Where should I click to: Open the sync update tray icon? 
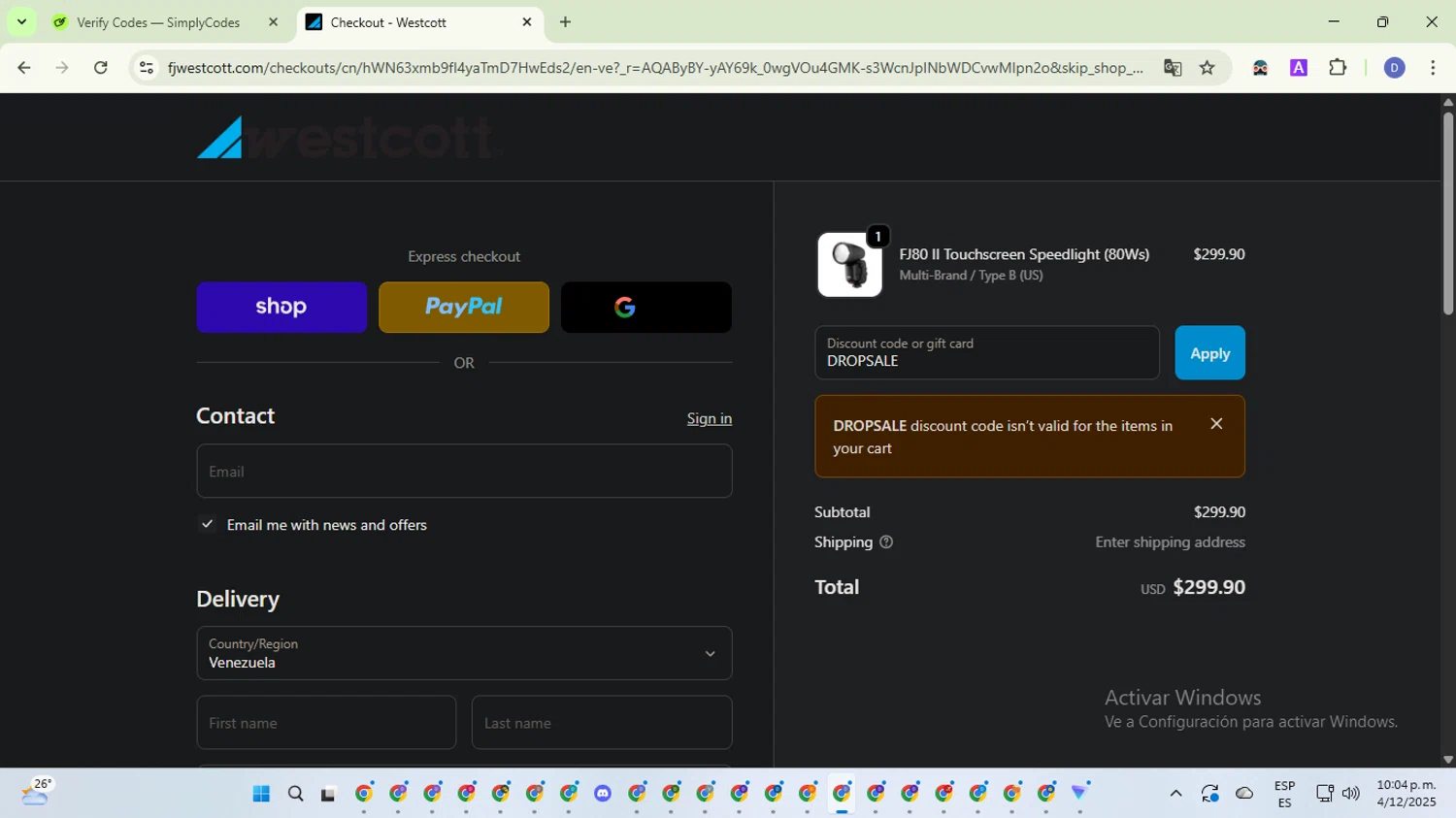[x=1209, y=794]
